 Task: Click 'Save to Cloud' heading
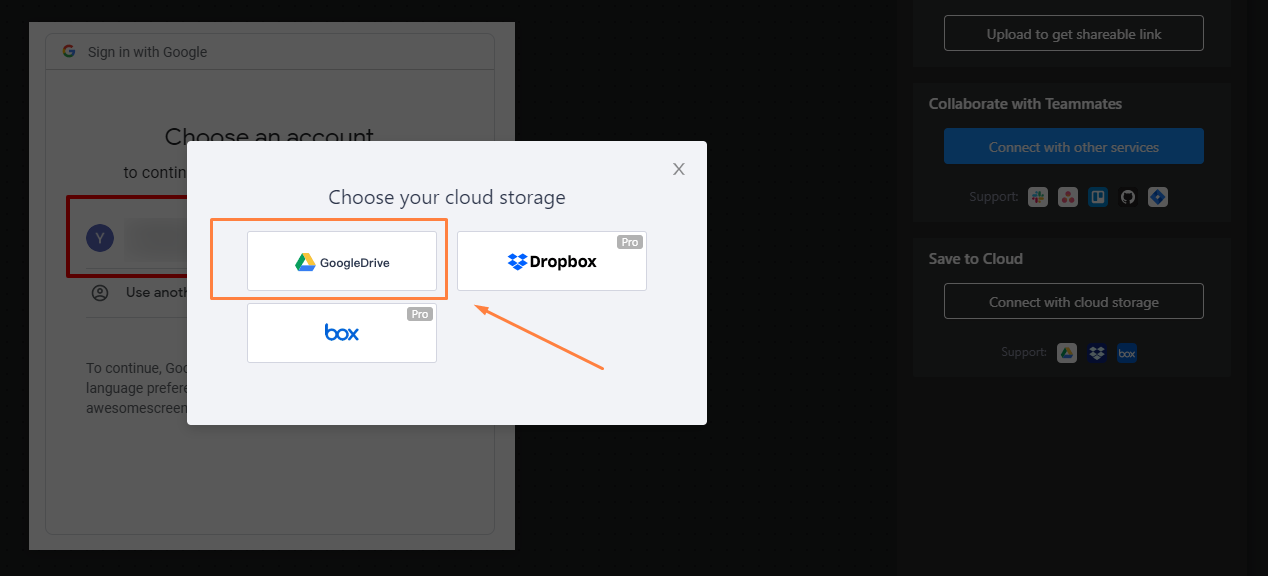(x=976, y=259)
